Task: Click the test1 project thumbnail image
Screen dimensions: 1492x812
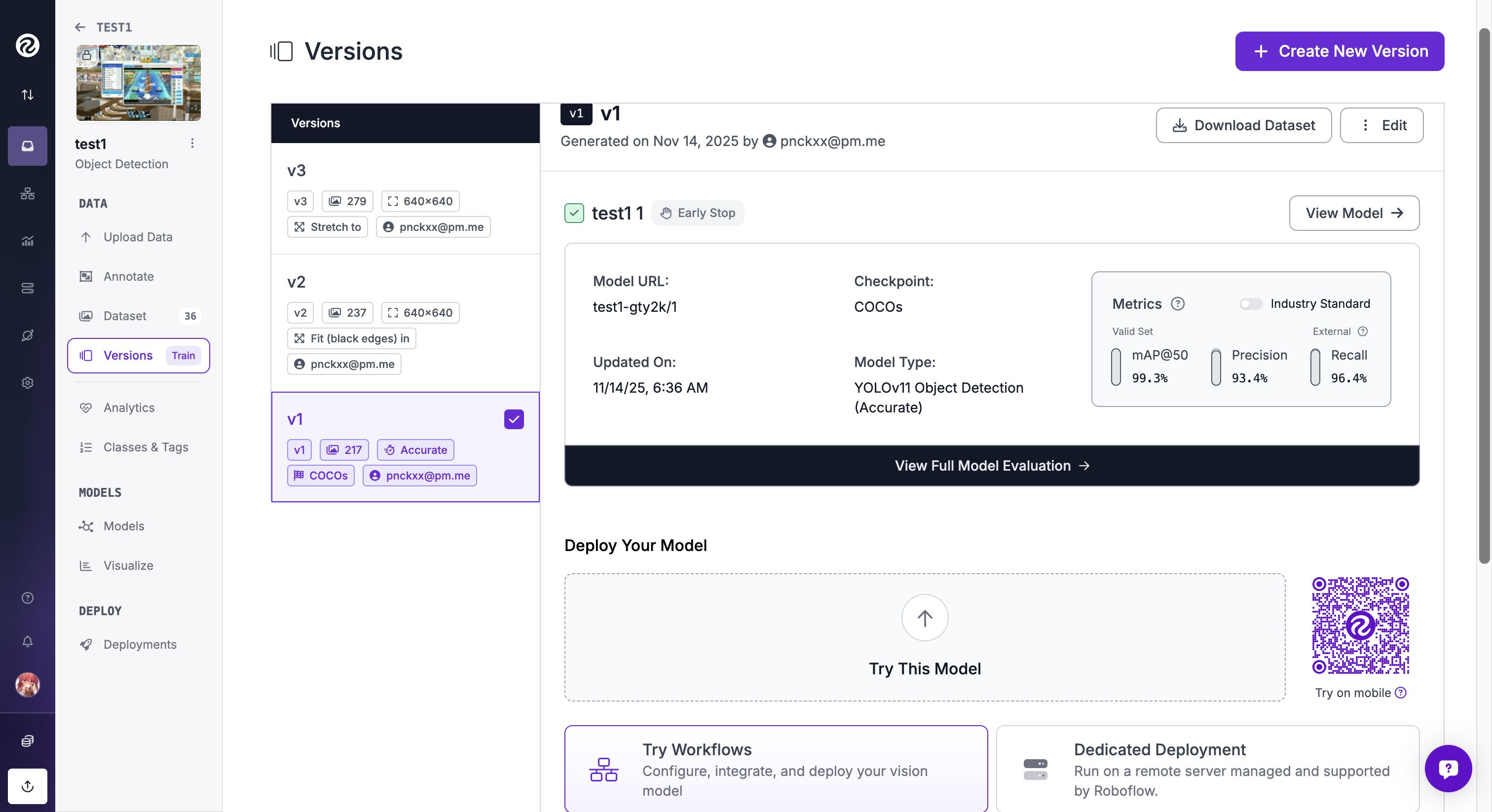Action: [139, 83]
